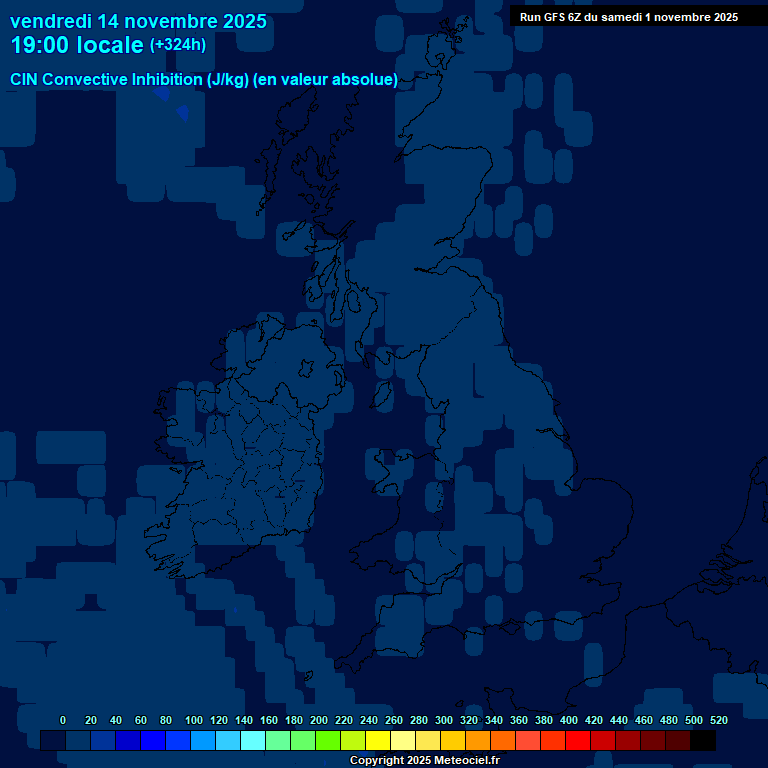Click the 0 value on the legend scale
Viewport: 768px width, 768px height.
pos(63,720)
